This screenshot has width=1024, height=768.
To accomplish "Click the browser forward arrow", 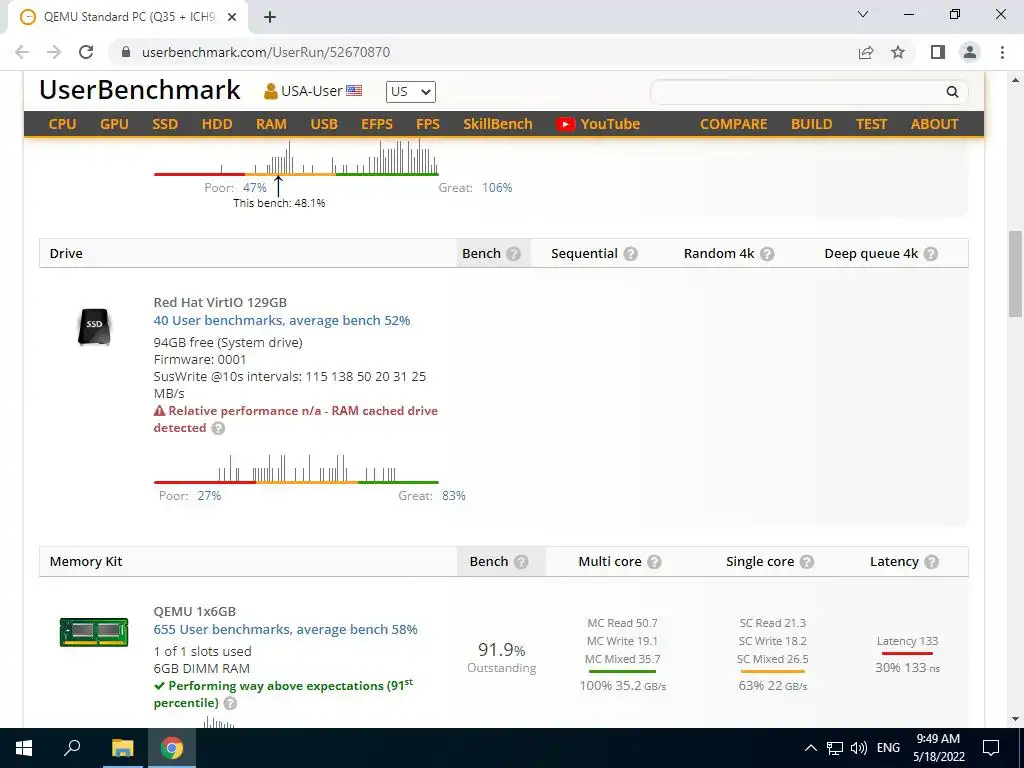I will pos(54,52).
